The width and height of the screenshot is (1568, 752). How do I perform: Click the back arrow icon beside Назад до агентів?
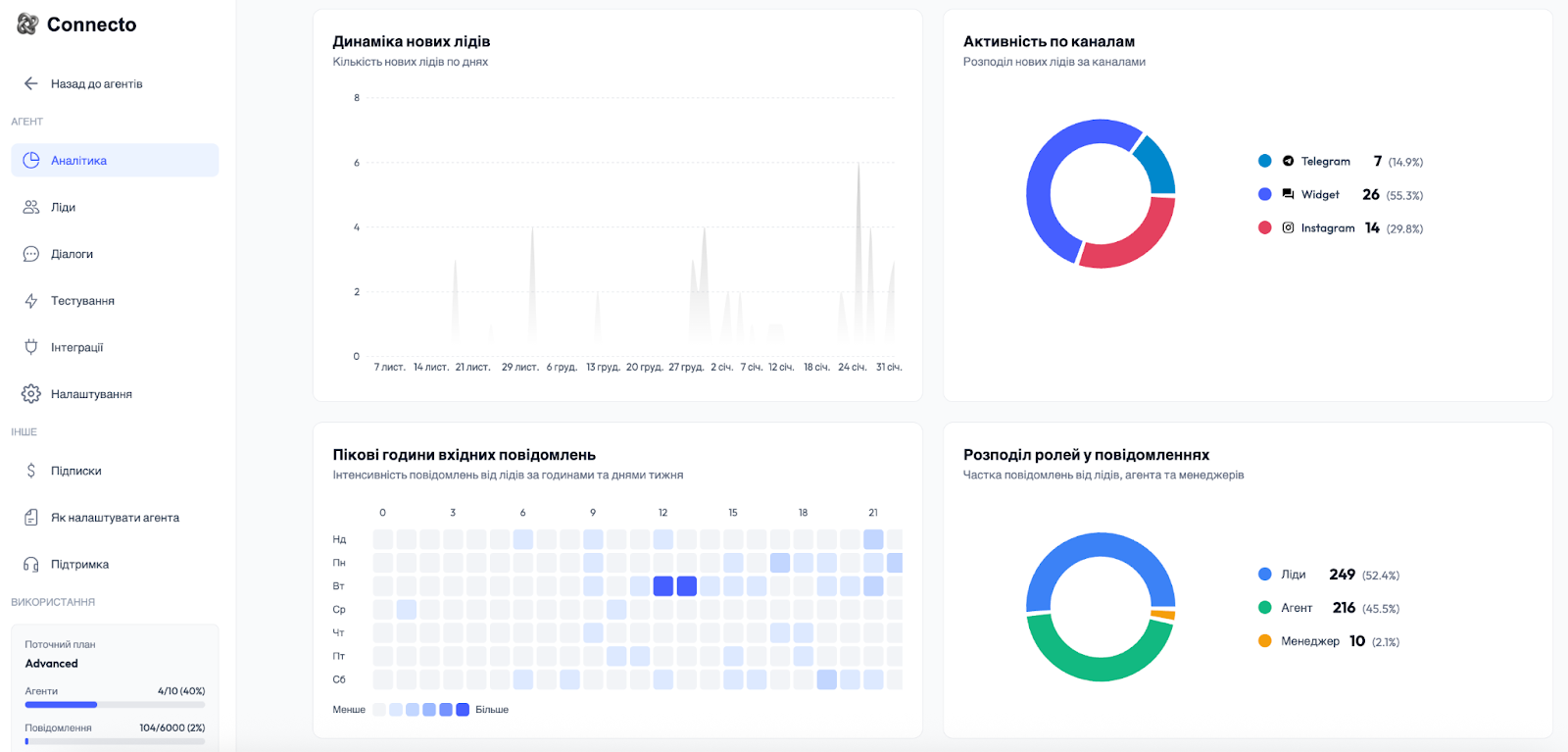(31, 83)
